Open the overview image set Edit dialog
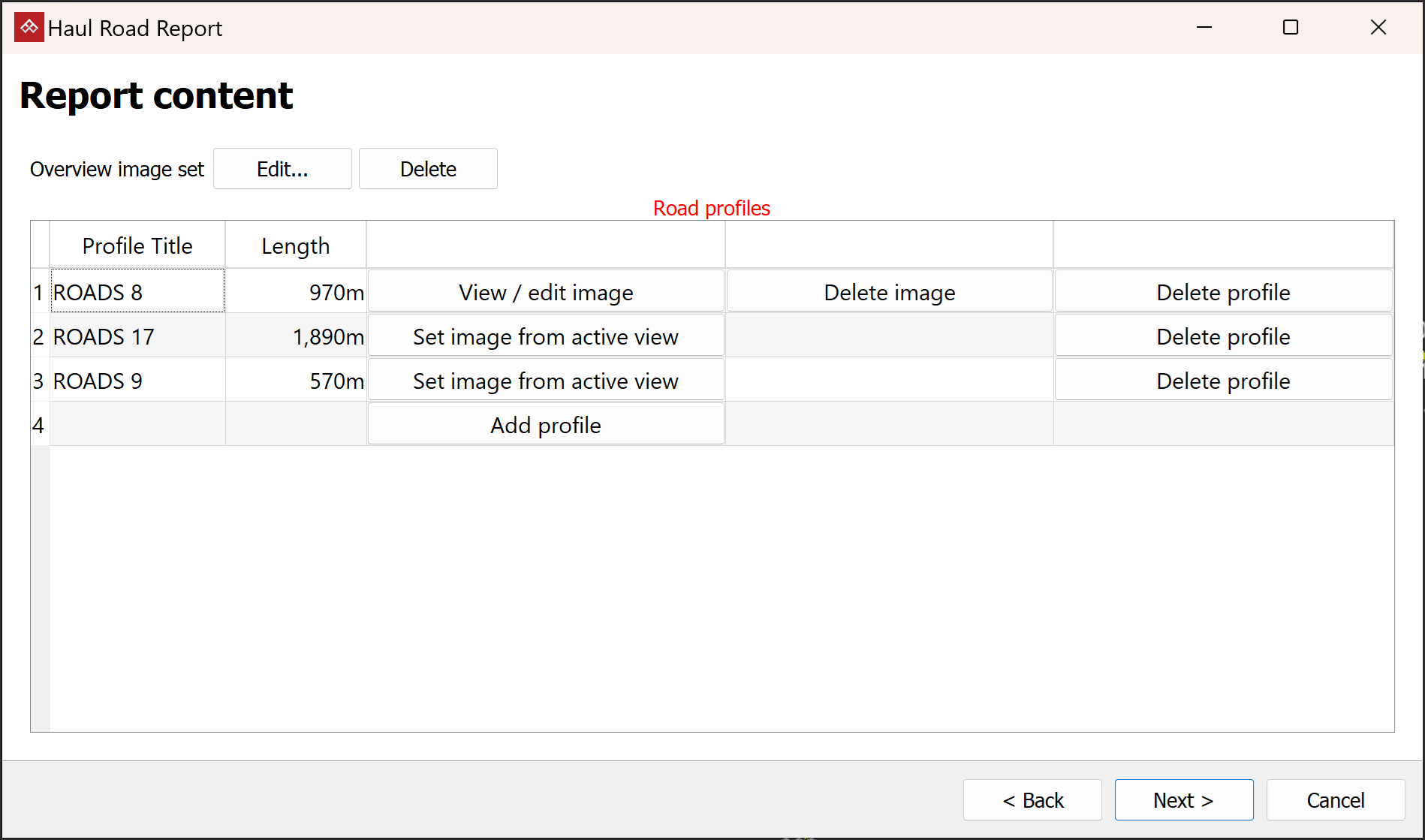 pyautogui.click(x=282, y=169)
